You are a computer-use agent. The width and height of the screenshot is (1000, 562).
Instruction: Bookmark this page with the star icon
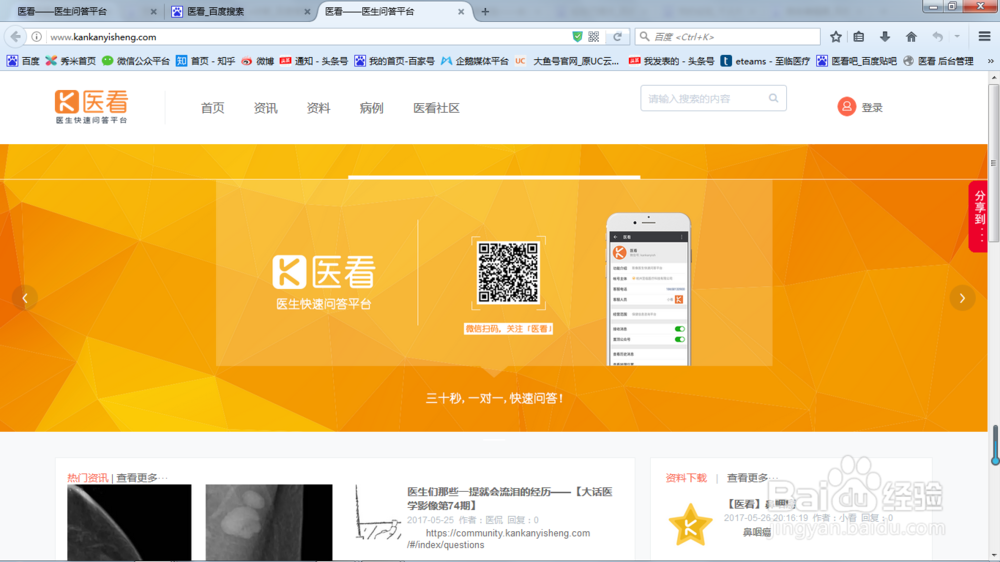[x=835, y=37]
